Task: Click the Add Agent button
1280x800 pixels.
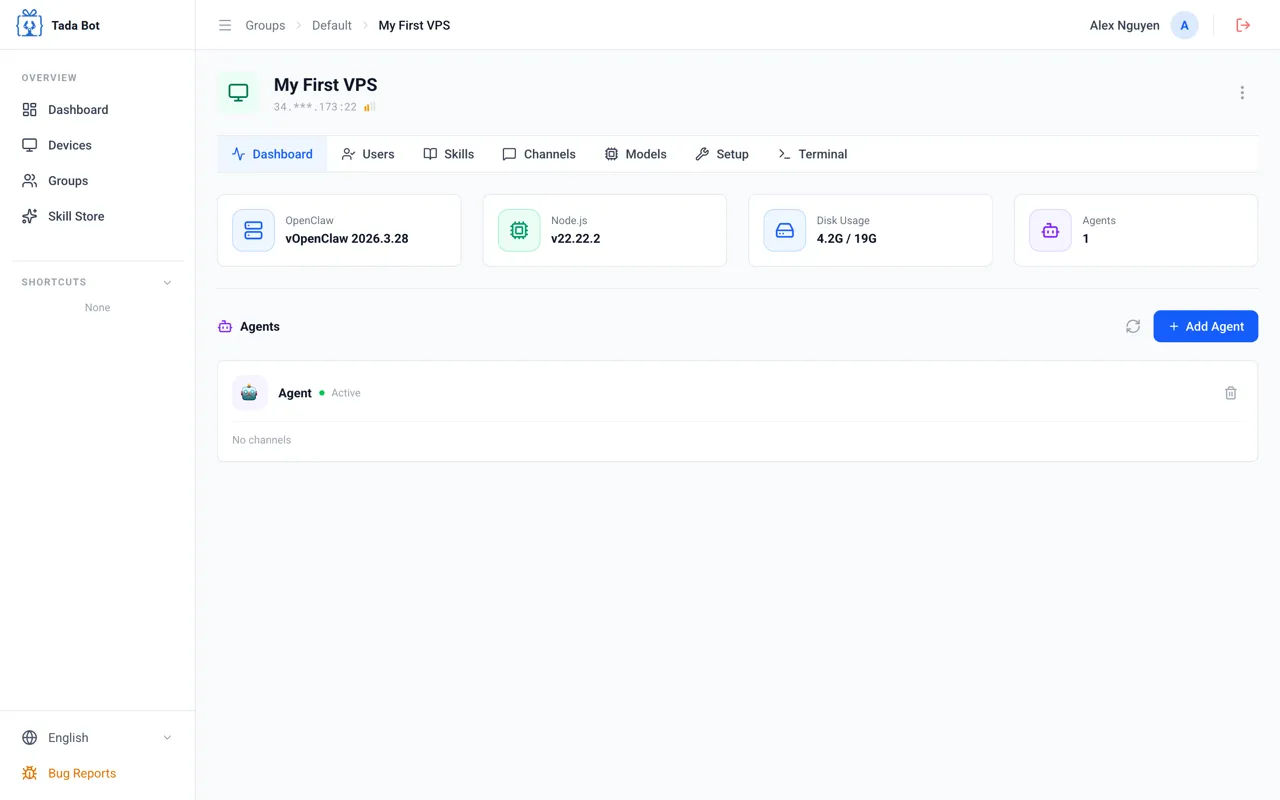Action: (x=1206, y=326)
